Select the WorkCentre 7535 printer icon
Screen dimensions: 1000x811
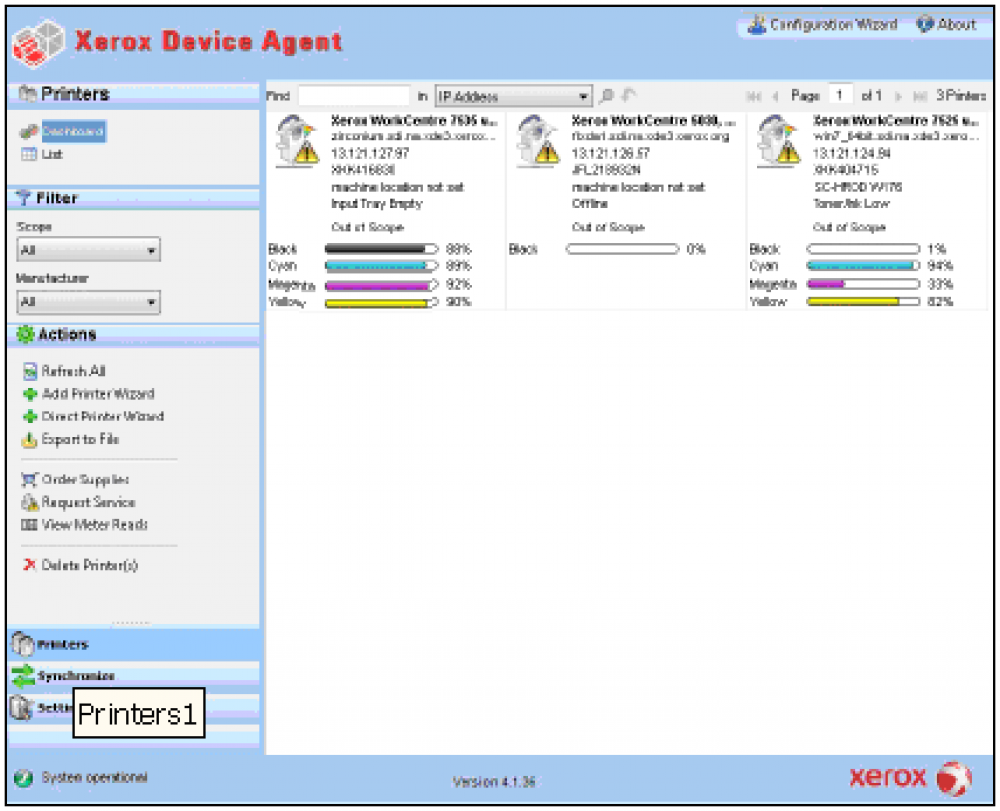point(297,142)
